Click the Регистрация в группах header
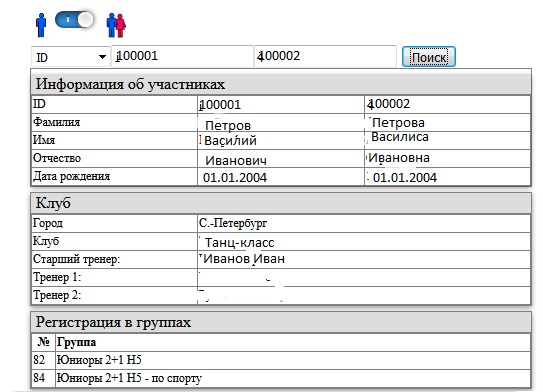Image resolution: width=543 pixels, height=392 pixels. coord(281,322)
